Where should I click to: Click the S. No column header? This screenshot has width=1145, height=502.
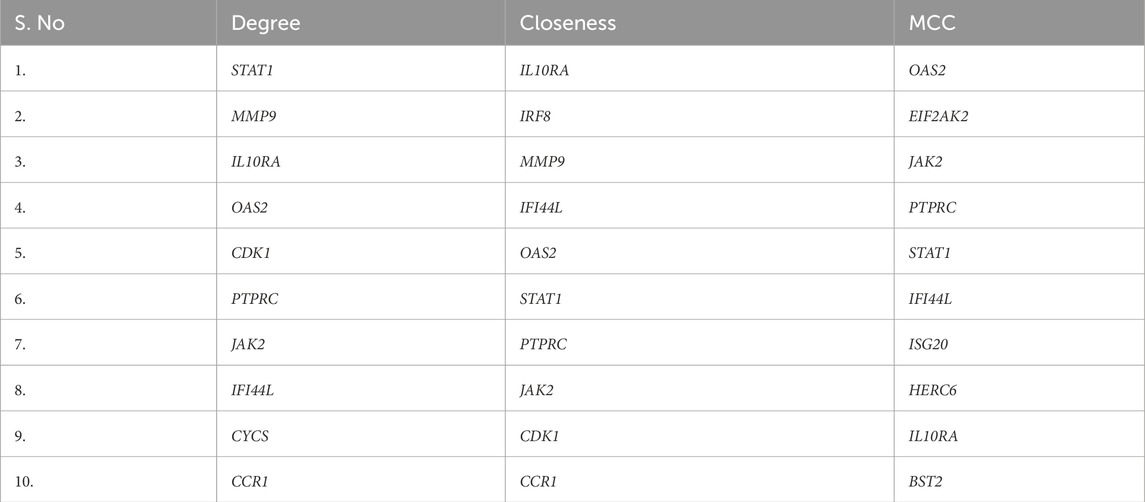36,23
